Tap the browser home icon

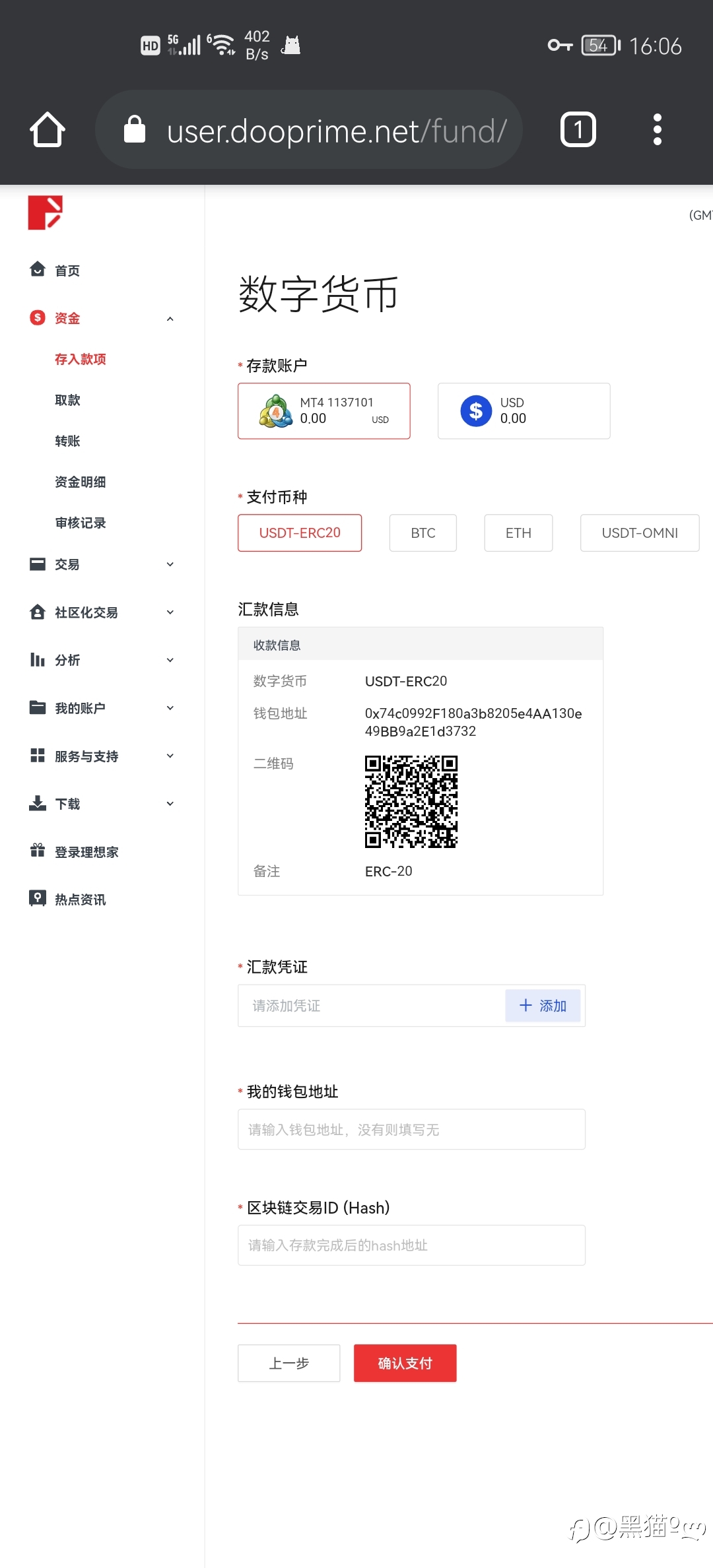[48, 129]
